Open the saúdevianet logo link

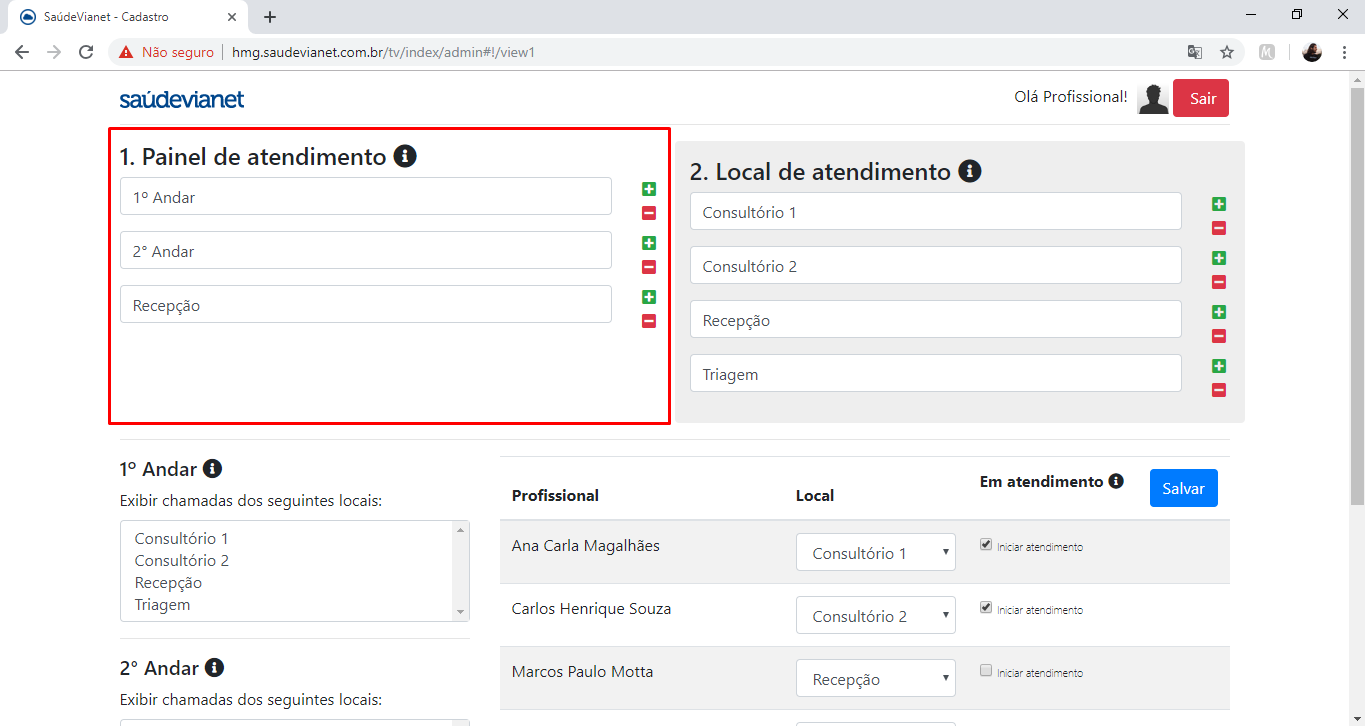coord(181,99)
